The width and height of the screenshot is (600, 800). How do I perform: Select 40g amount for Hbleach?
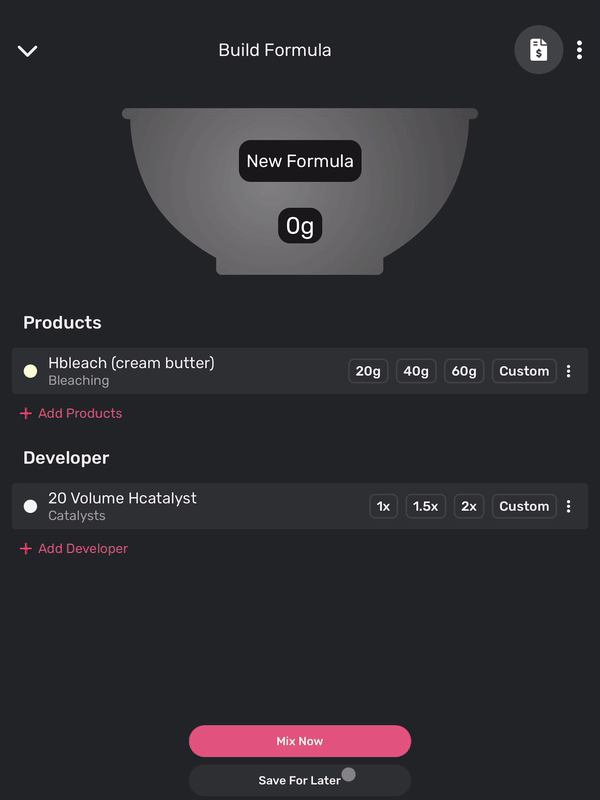pos(416,371)
